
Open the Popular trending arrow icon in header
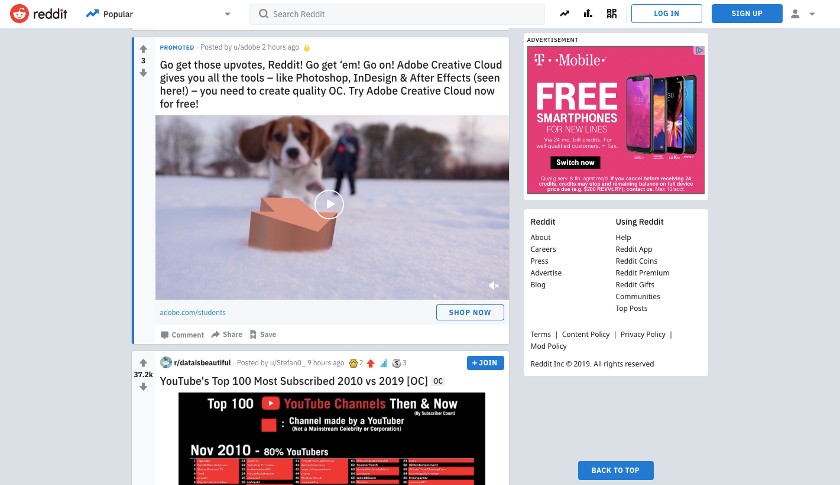pos(564,13)
